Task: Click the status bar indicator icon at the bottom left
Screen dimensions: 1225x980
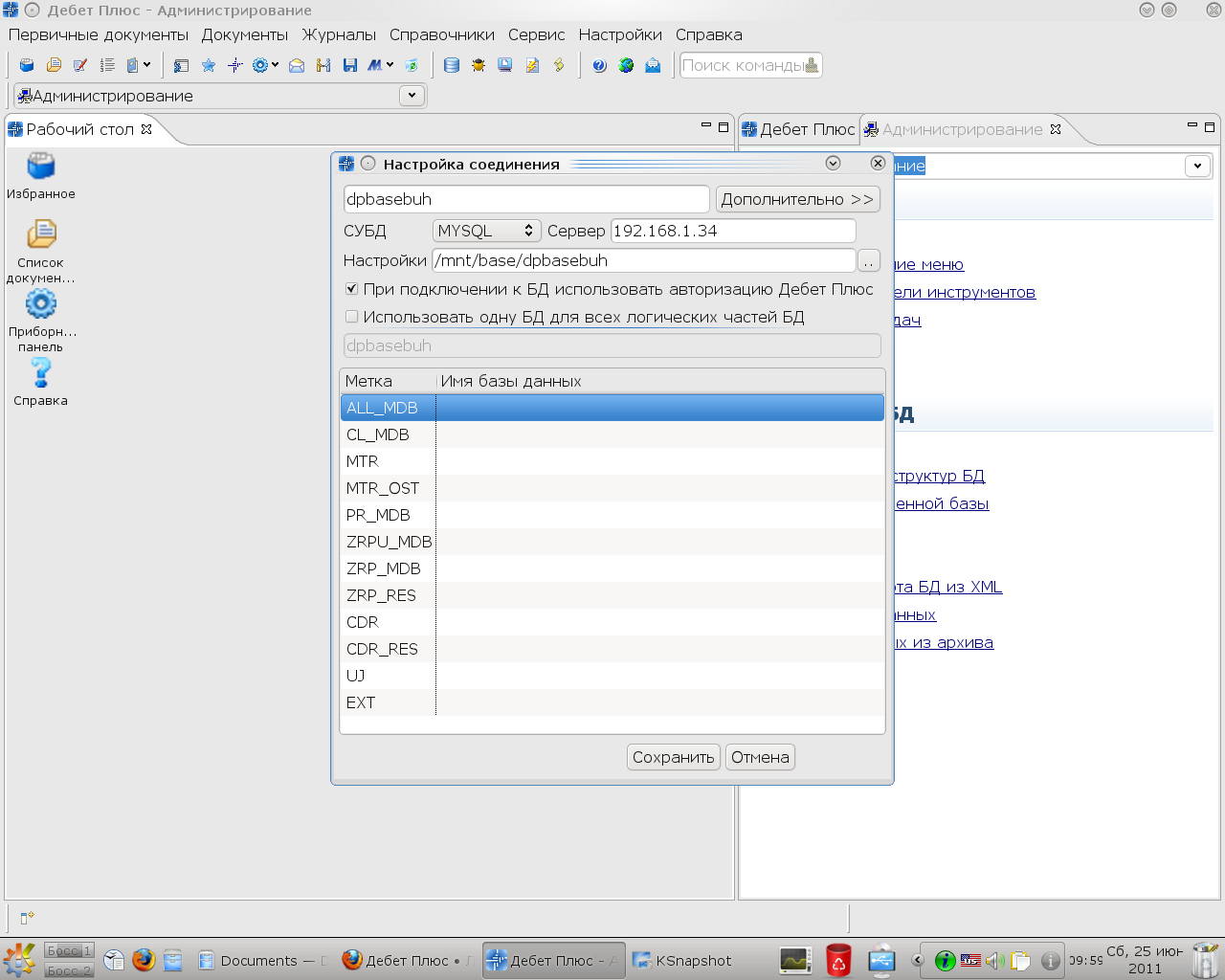Action: pos(28,918)
